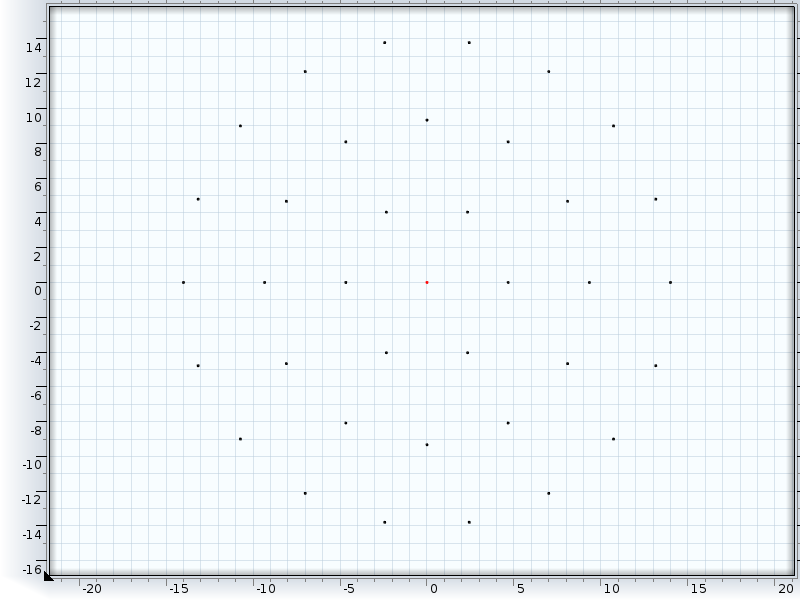Screen dimensions: 800x600
Task: Click the bottom point at x≈-2.4, y≈-13.8
Action: (x=385, y=522)
